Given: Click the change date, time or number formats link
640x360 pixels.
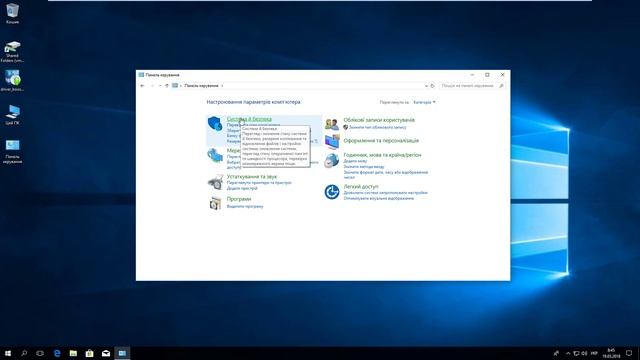Looking at the screenshot, I should 386,175.
